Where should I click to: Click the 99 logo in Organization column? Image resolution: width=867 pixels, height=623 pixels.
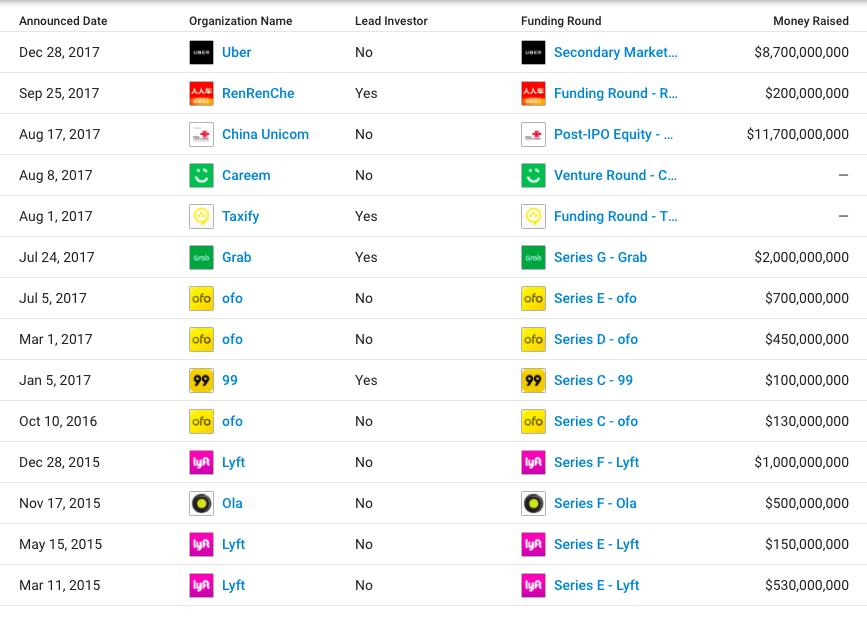coord(201,380)
